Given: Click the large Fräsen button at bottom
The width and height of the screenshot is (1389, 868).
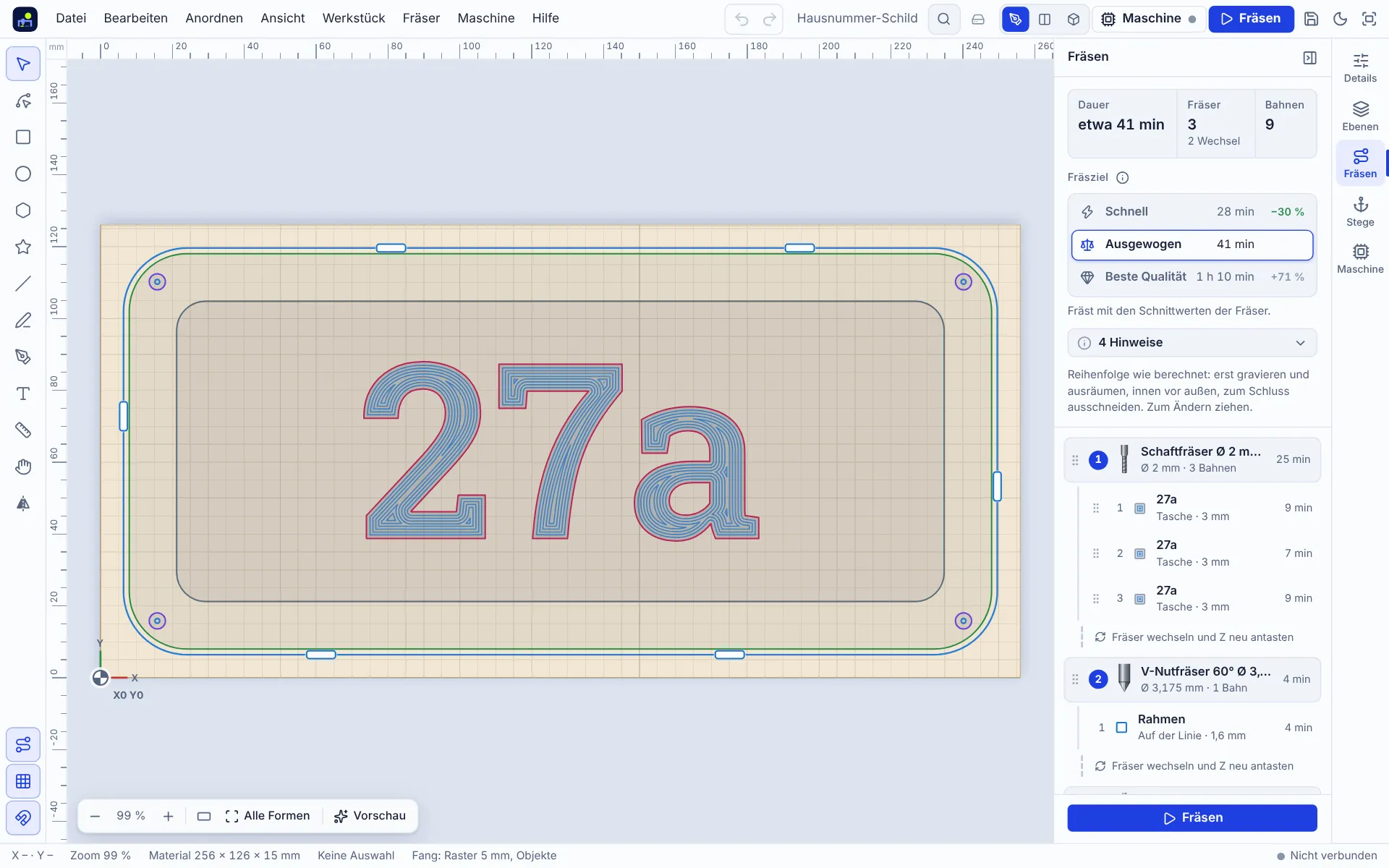Looking at the screenshot, I should pos(1192,818).
